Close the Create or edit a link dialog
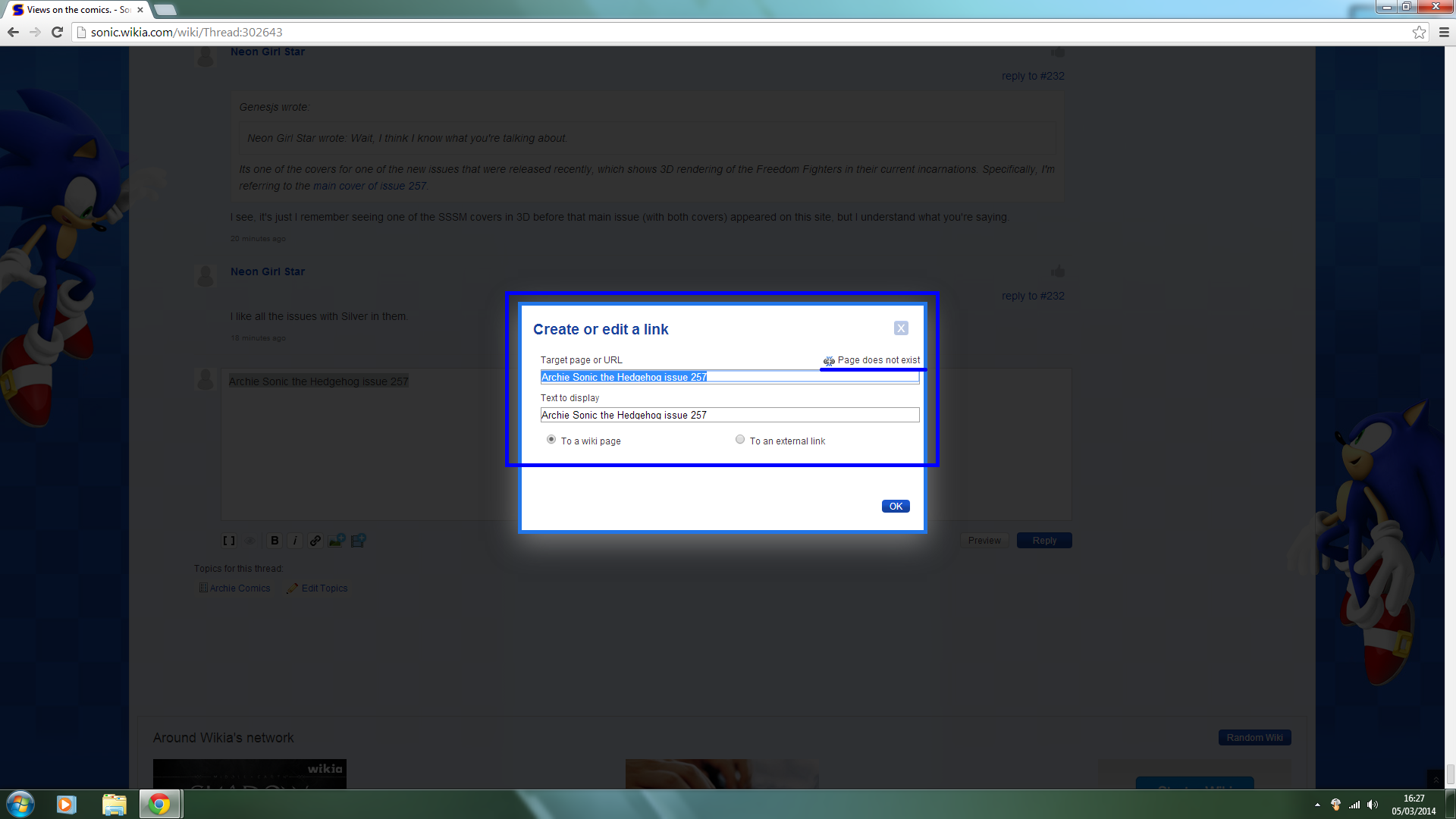This screenshot has width=1456, height=819. [901, 328]
